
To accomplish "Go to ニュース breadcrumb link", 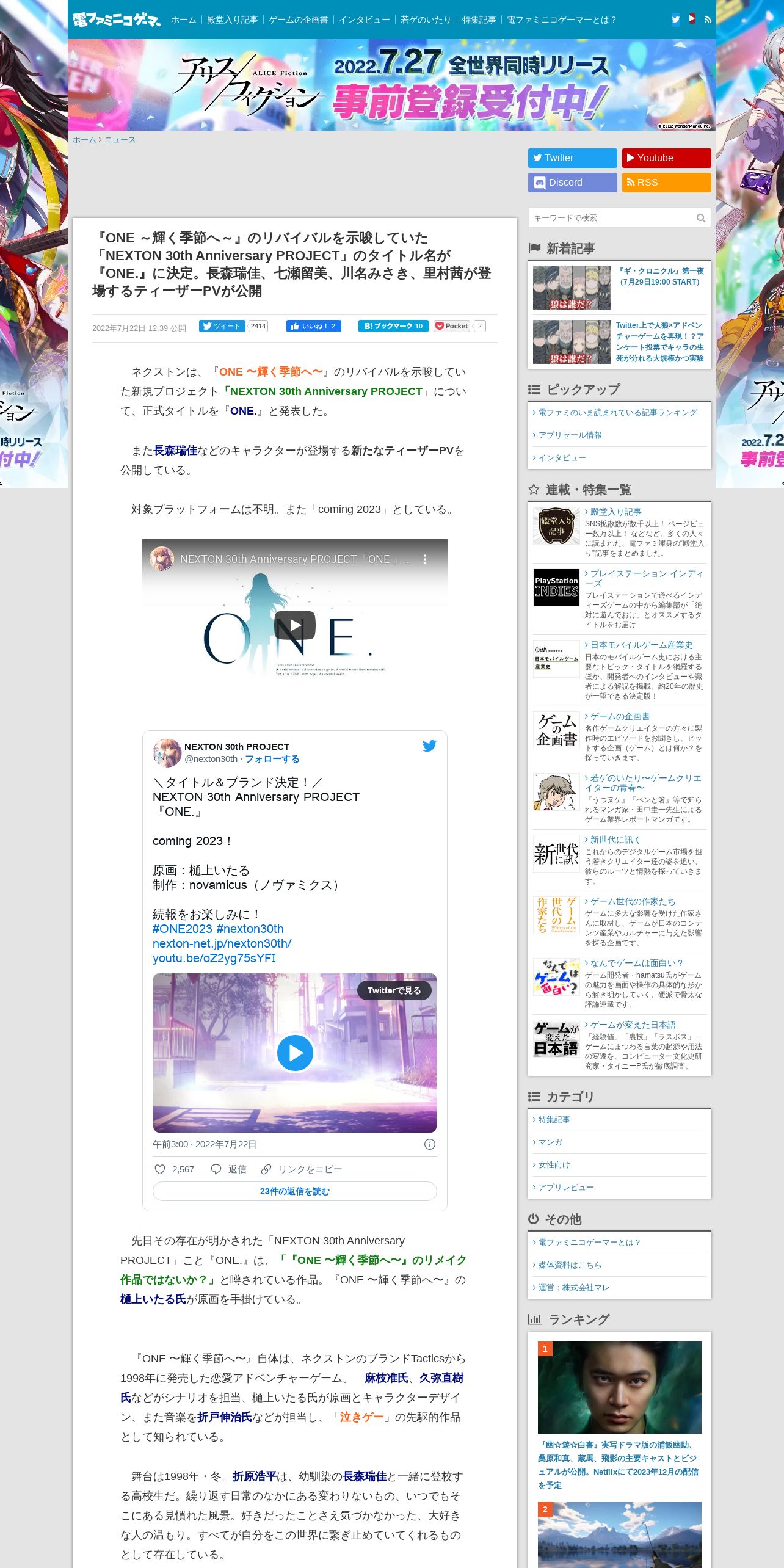I will pos(120,140).
